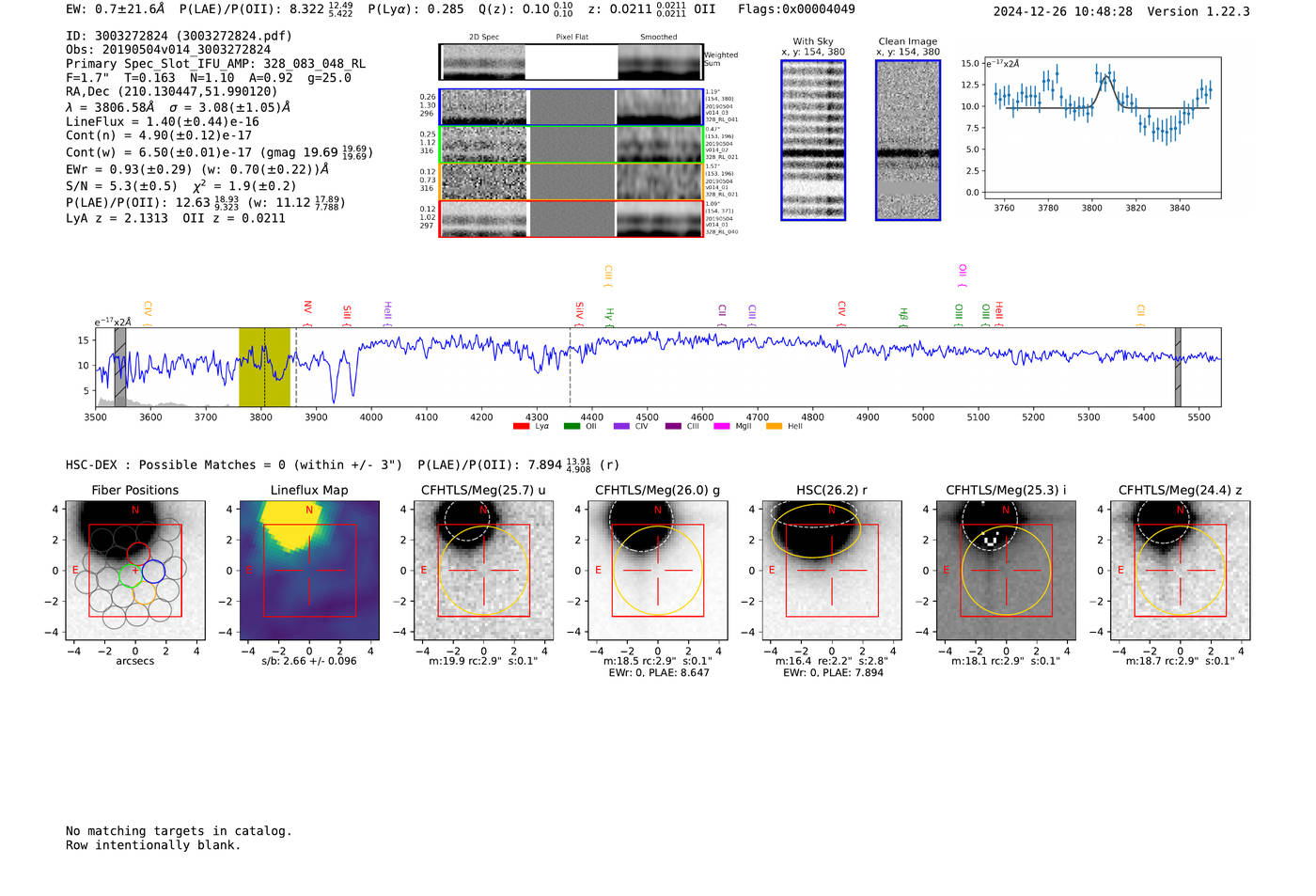Click the Clean Image spectrum panel
The image size is (1316, 896).
(908, 140)
